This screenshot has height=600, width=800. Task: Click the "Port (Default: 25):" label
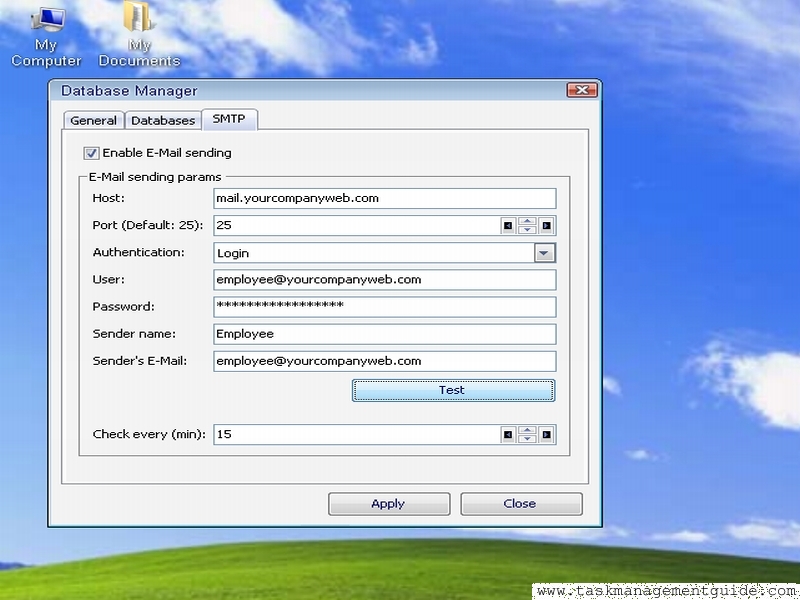coord(148,225)
